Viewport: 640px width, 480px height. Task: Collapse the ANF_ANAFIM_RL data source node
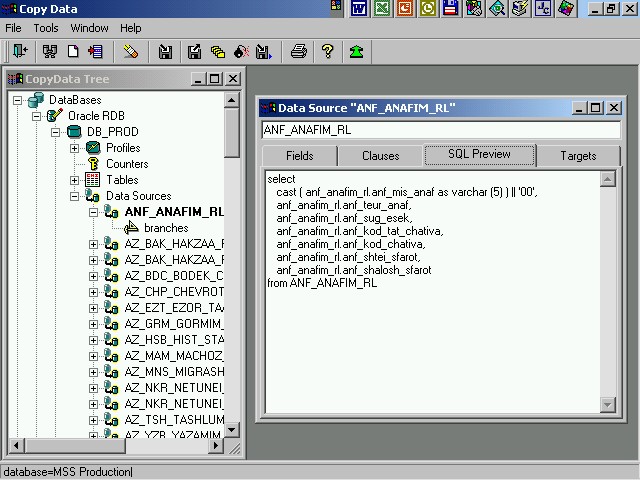[x=94, y=212]
